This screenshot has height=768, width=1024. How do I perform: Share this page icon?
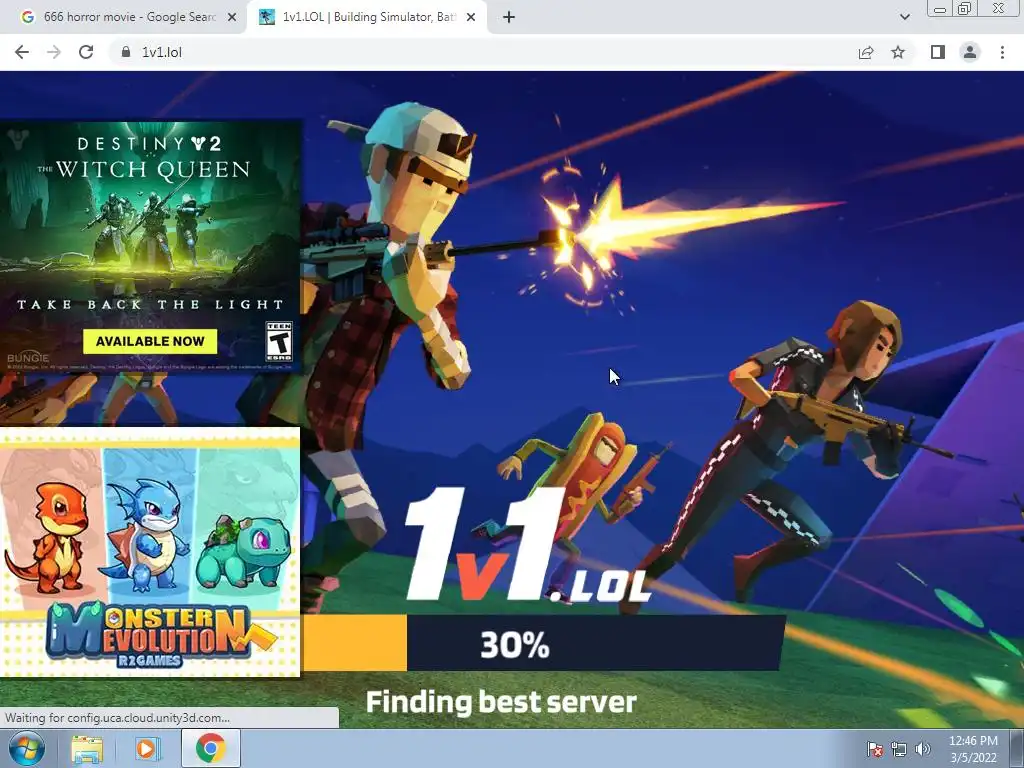(x=866, y=52)
